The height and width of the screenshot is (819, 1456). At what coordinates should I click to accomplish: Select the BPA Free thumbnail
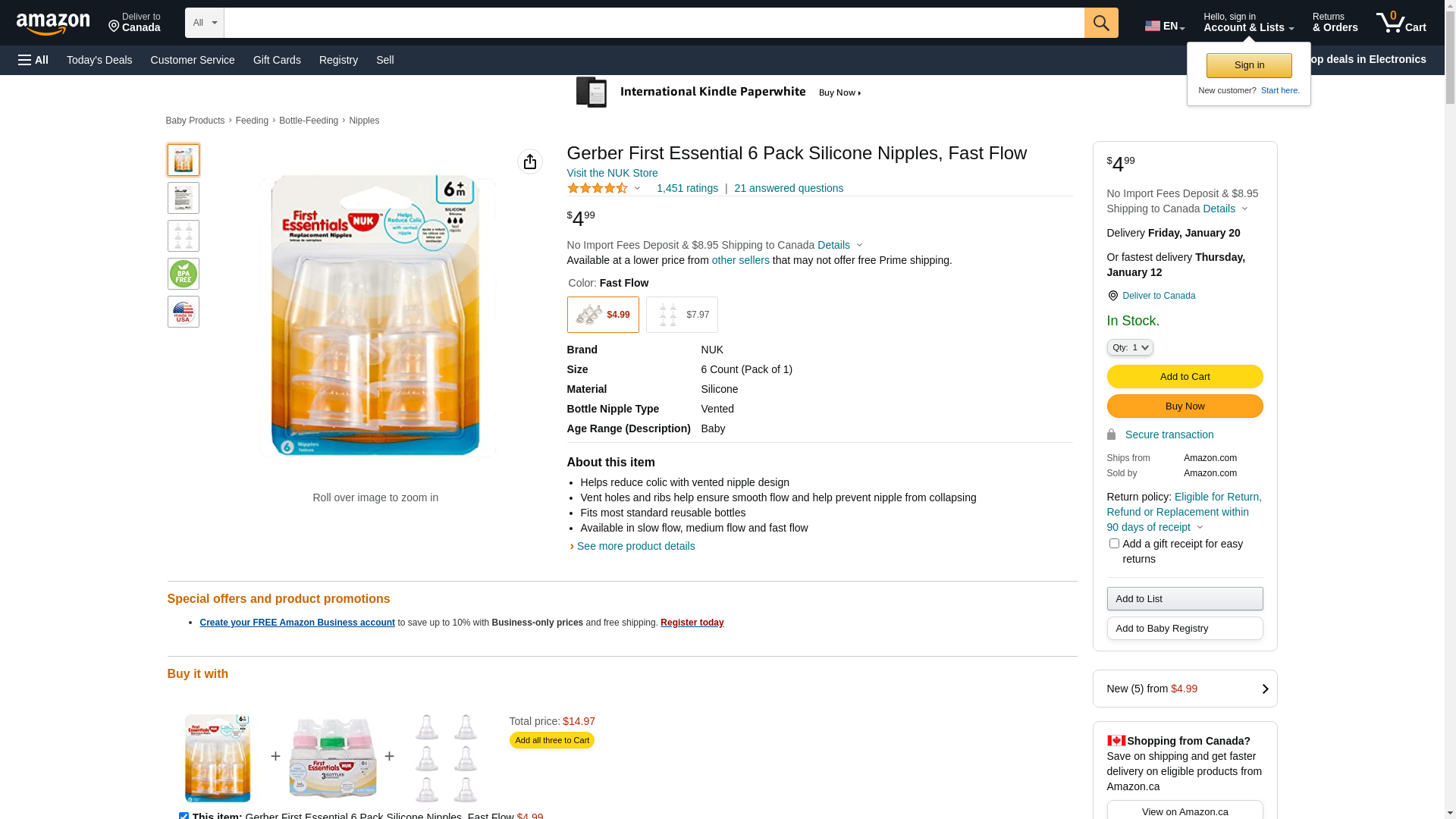[x=184, y=274]
